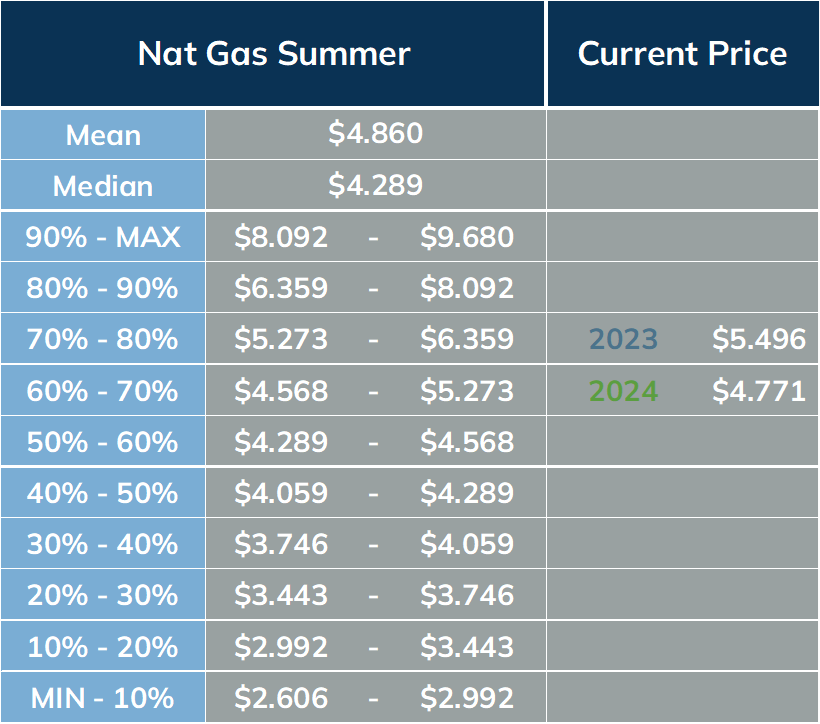Select the 30% - 40% row label
Viewport: 820px width, 724px height.
(102, 544)
